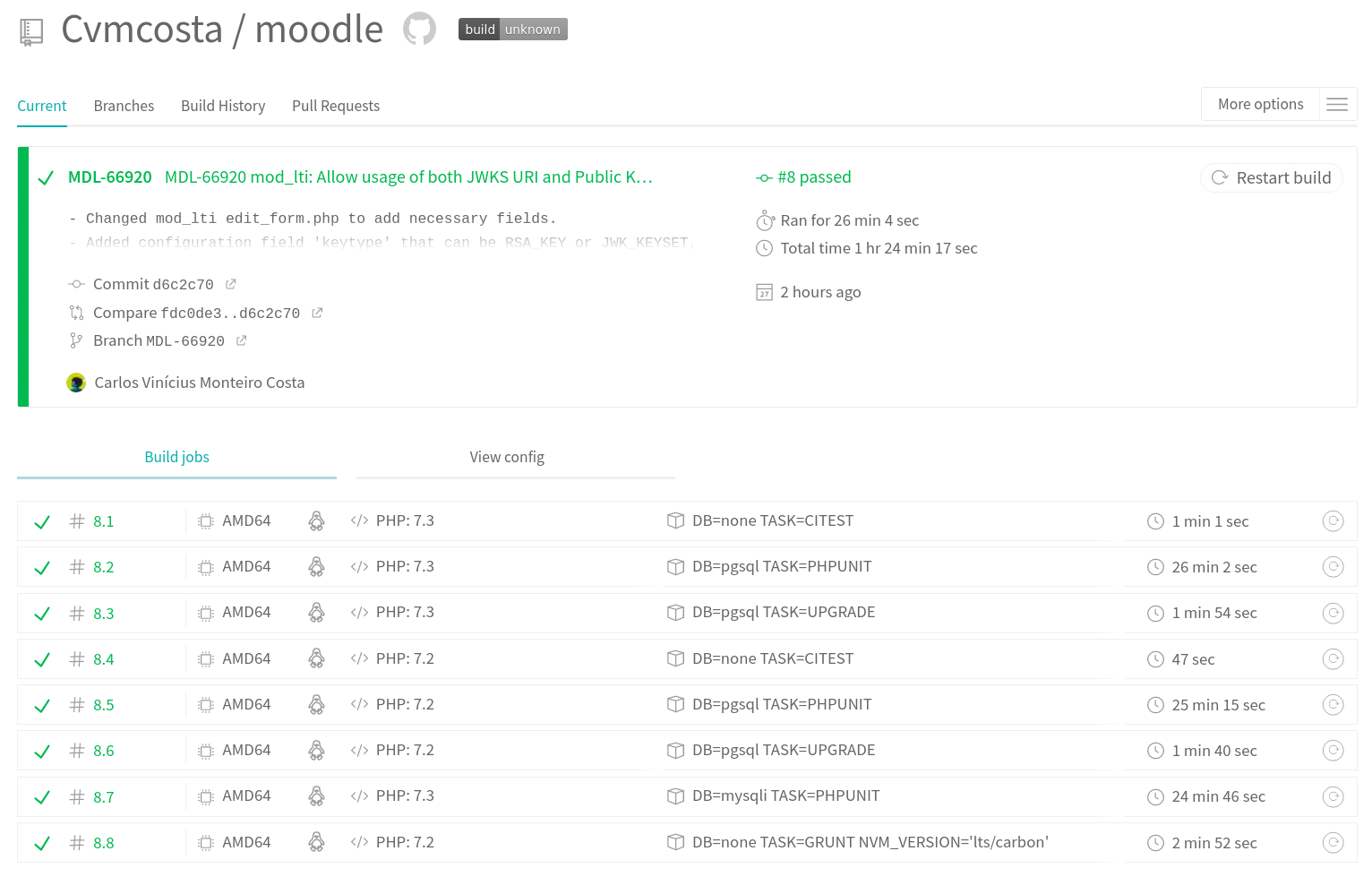Screen dimensions: 1372x877
Task: Restart job 8.7 using its restart icon
Action: pos(1333,796)
